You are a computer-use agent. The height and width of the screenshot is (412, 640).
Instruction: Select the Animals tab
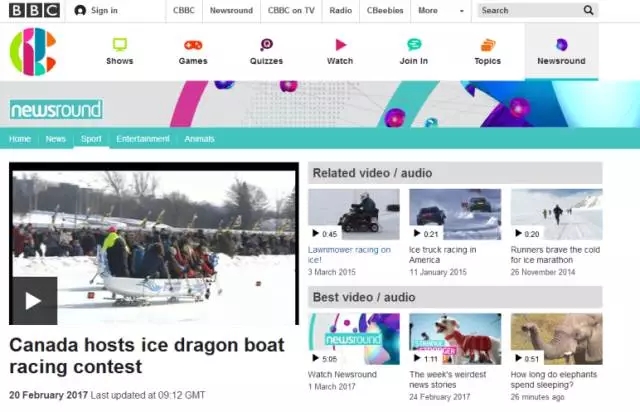200,139
